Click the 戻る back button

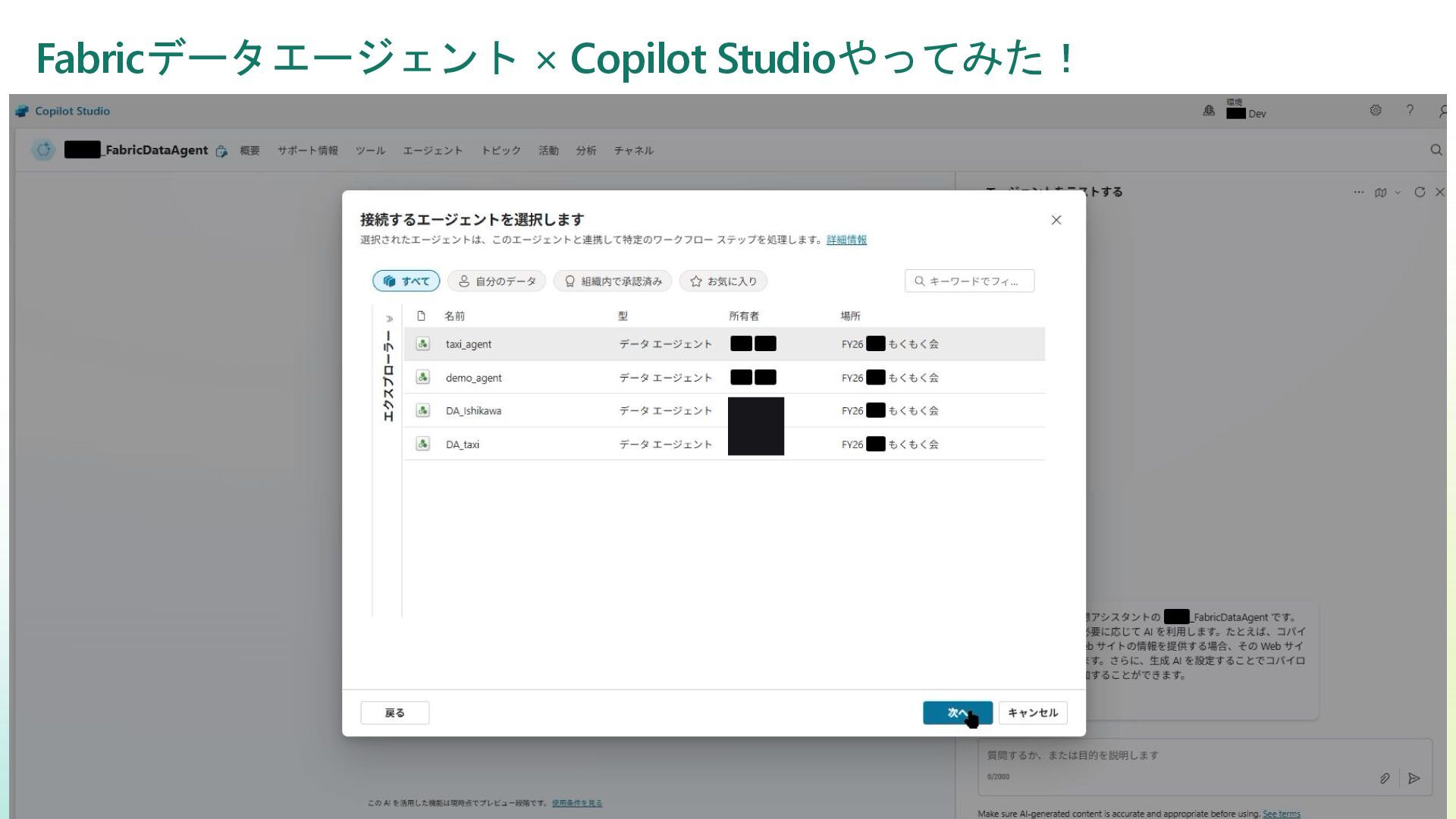click(394, 713)
